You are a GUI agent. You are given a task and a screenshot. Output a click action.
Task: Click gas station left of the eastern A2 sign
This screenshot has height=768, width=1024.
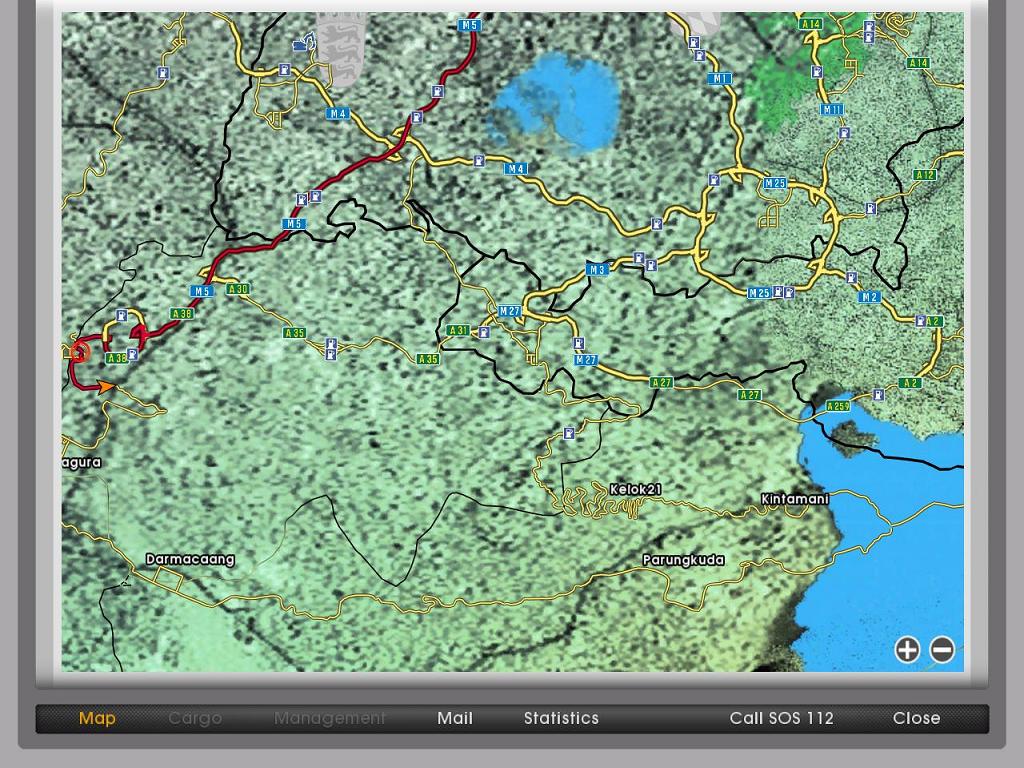920,321
